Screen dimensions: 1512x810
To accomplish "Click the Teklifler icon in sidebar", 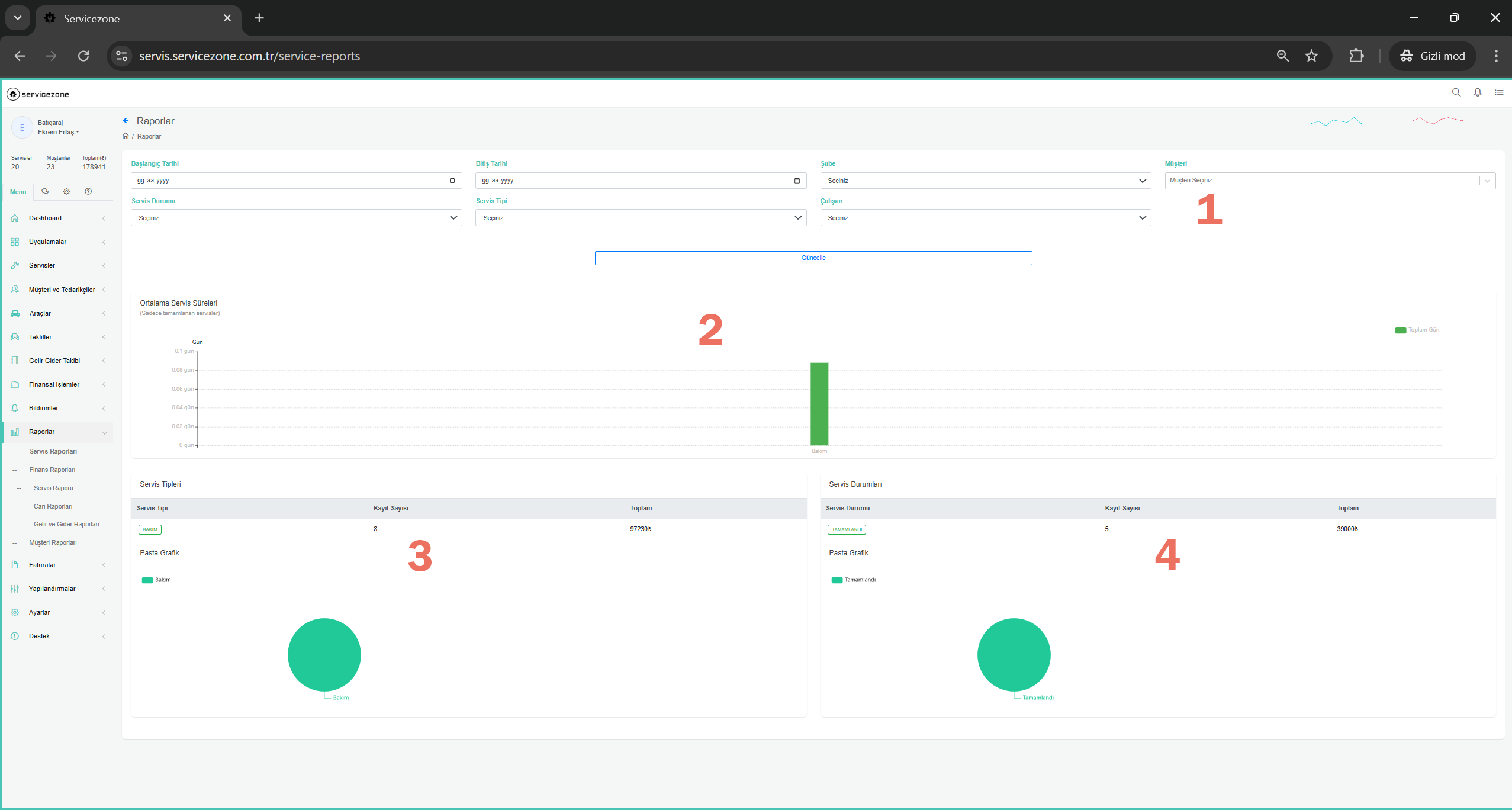I will pos(15,337).
